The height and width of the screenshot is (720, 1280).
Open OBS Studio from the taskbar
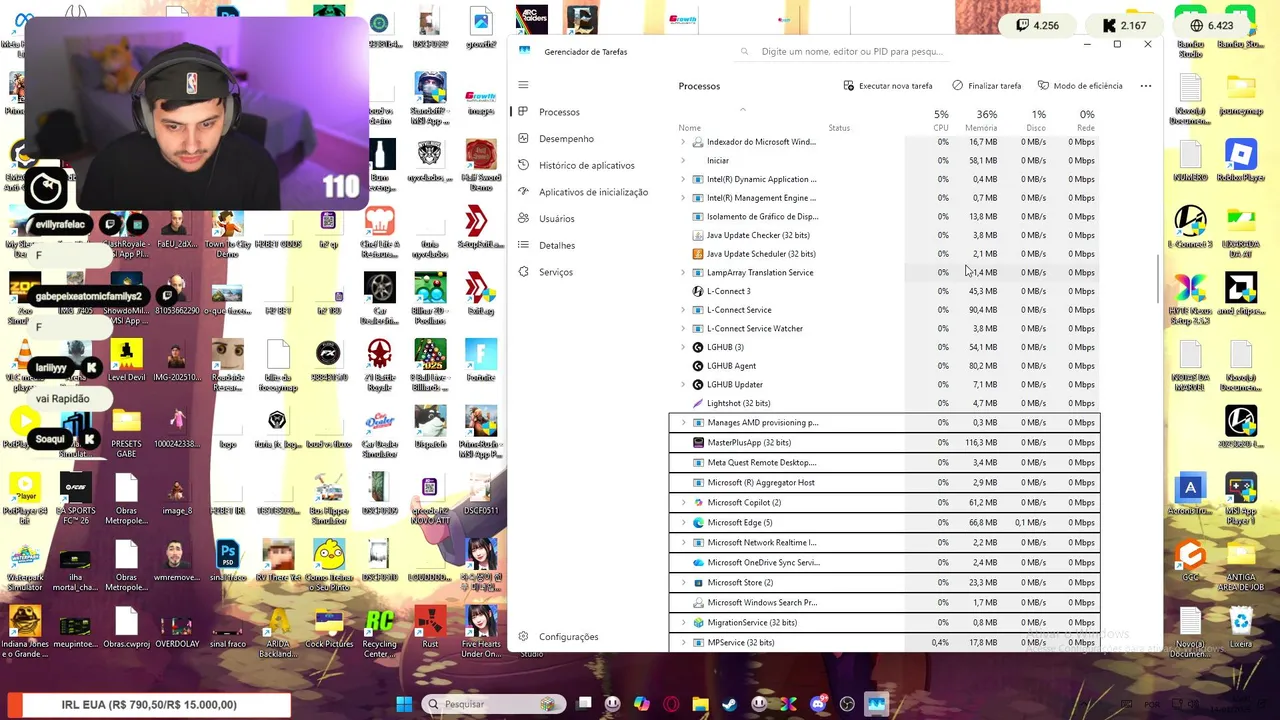click(x=848, y=704)
